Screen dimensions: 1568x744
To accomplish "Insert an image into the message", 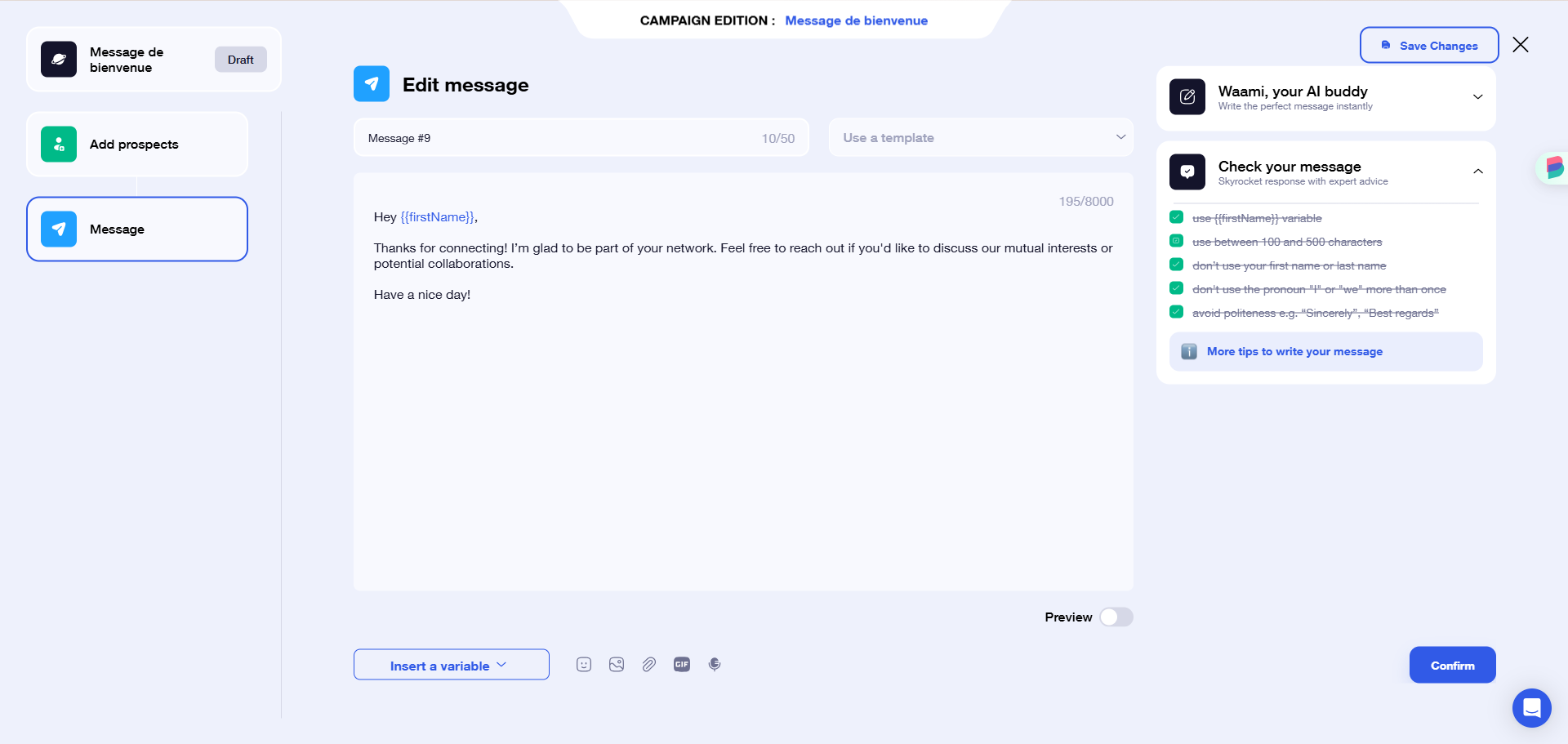I will tap(617, 664).
